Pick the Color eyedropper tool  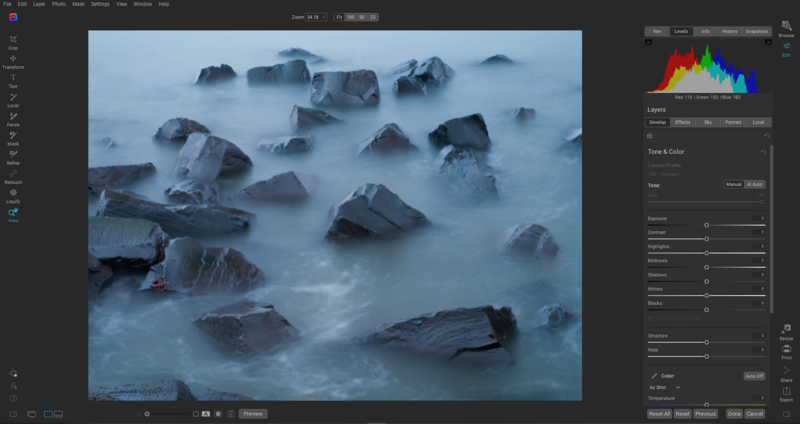654,376
